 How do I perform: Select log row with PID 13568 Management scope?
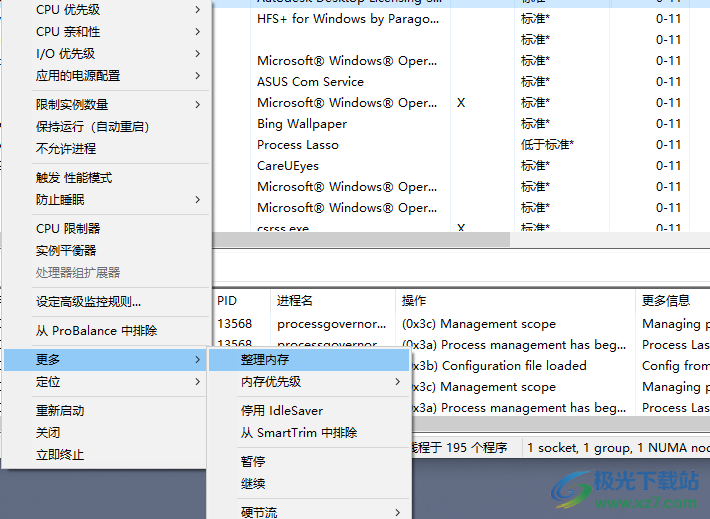(462, 324)
